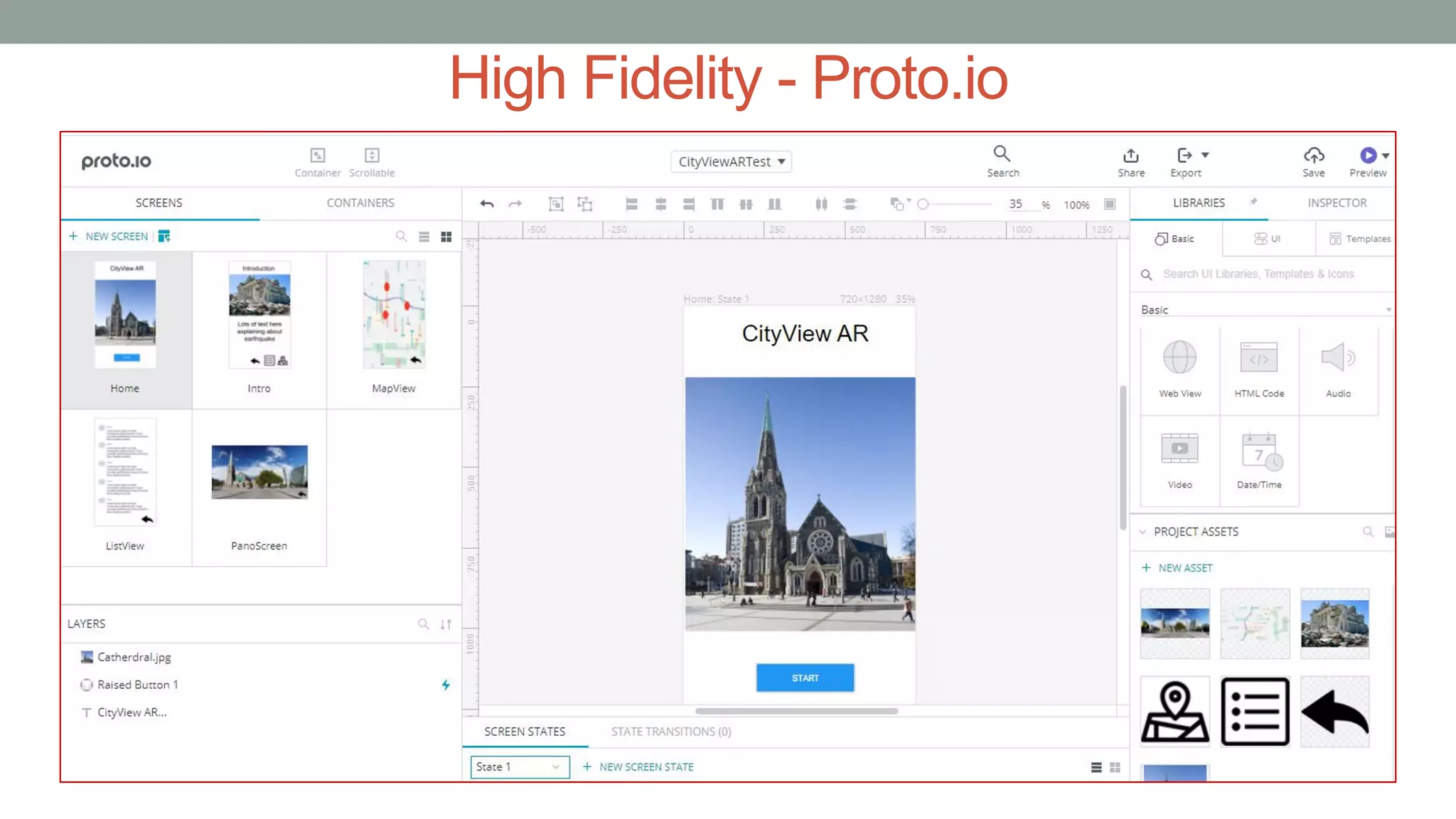The width and height of the screenshot is (1456, 819).
Task: Click the Save cloud icon
Action: coord(1313,155)
